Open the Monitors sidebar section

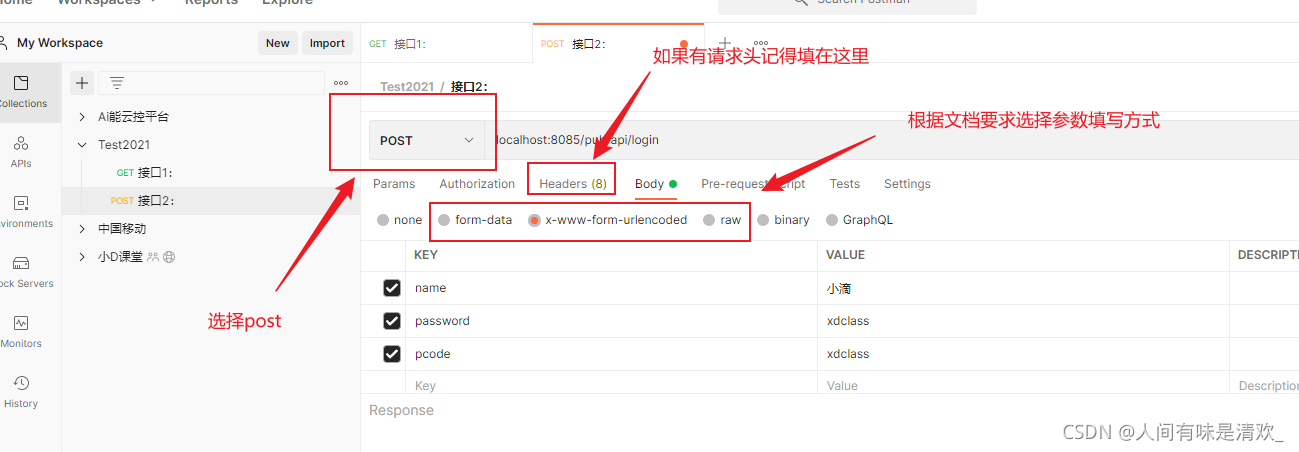(22, 331)
